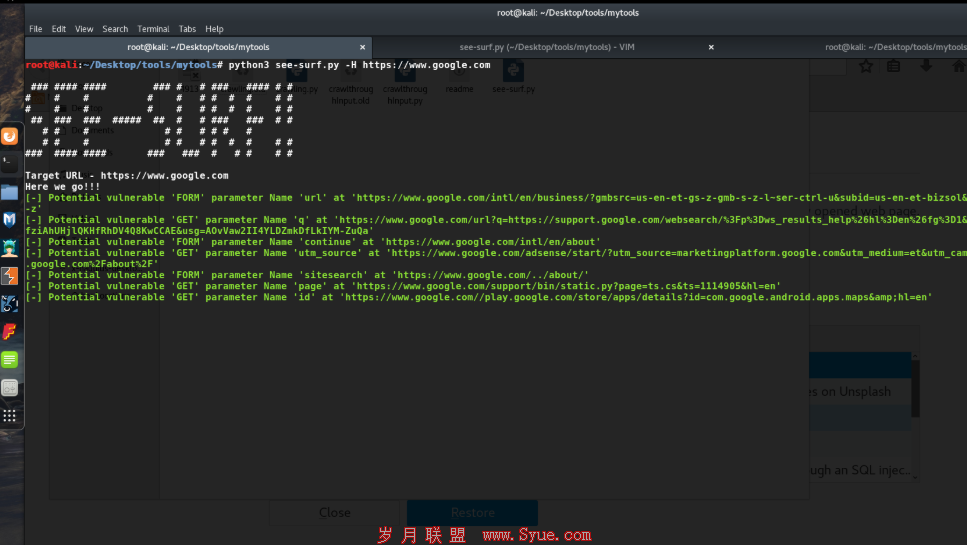Screen dimensions: 967x545
Task: Click the bookmark star in background browser
Action: [x=866, y=66]
